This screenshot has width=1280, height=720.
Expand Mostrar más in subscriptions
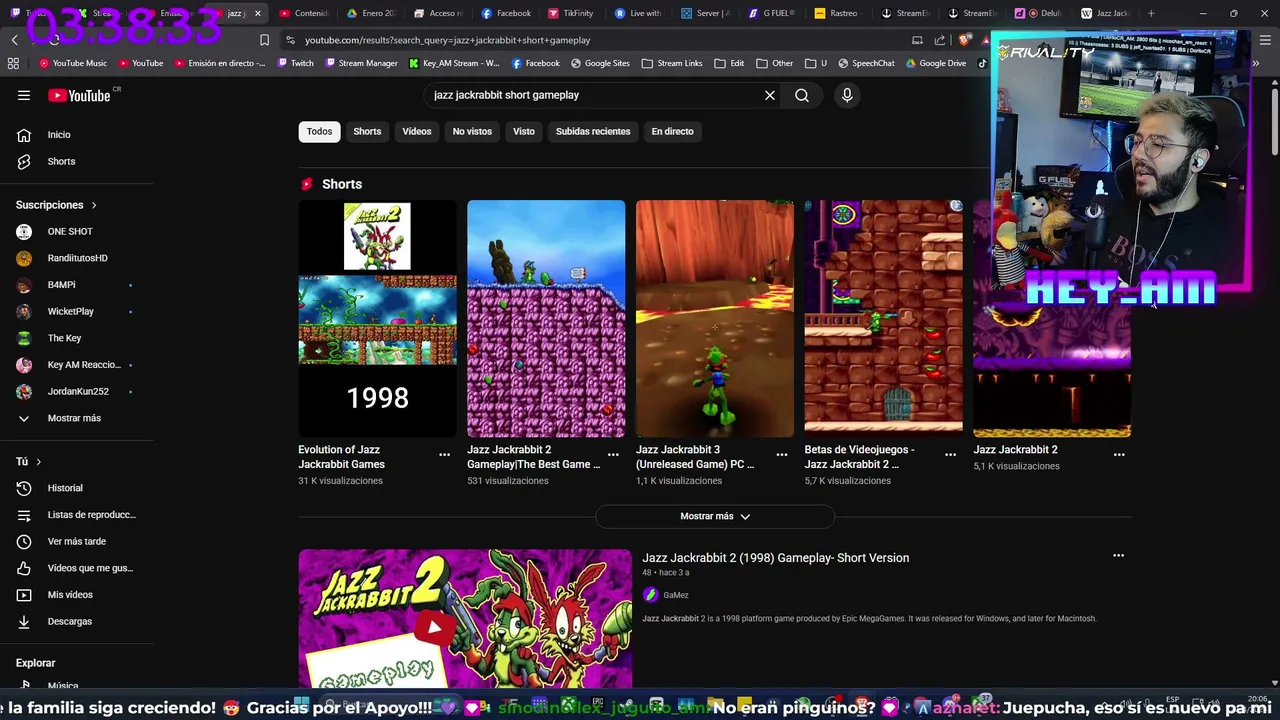click(x=76, y=418)
